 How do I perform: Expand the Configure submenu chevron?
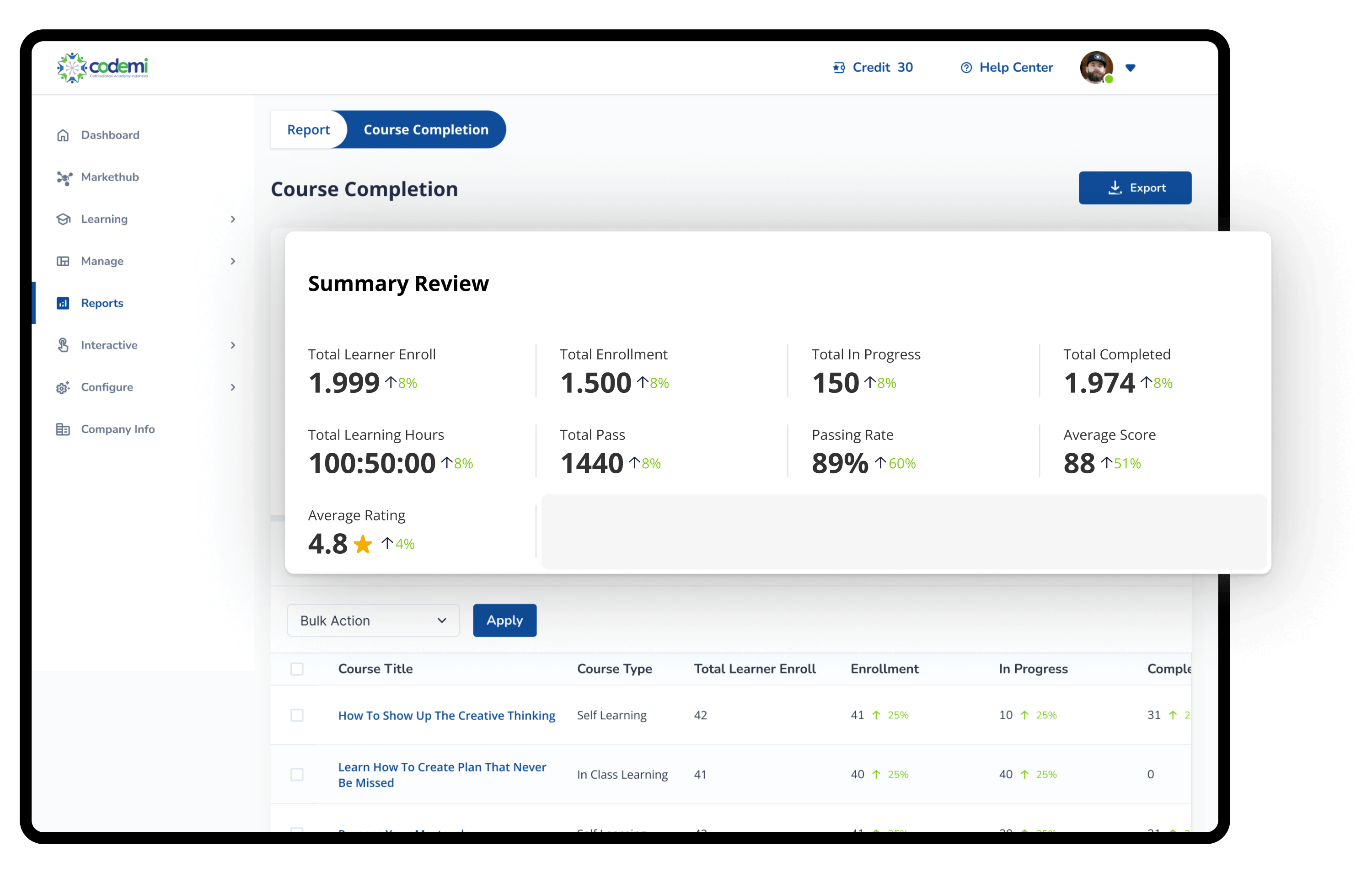[x=233, y=387]
